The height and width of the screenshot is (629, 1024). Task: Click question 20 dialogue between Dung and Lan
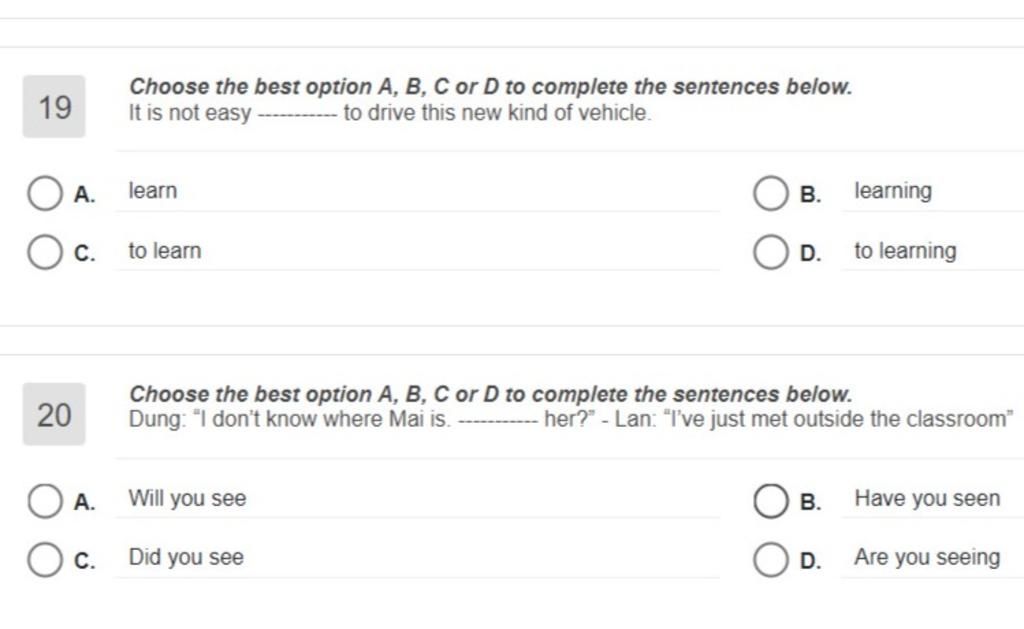(571, 419)
